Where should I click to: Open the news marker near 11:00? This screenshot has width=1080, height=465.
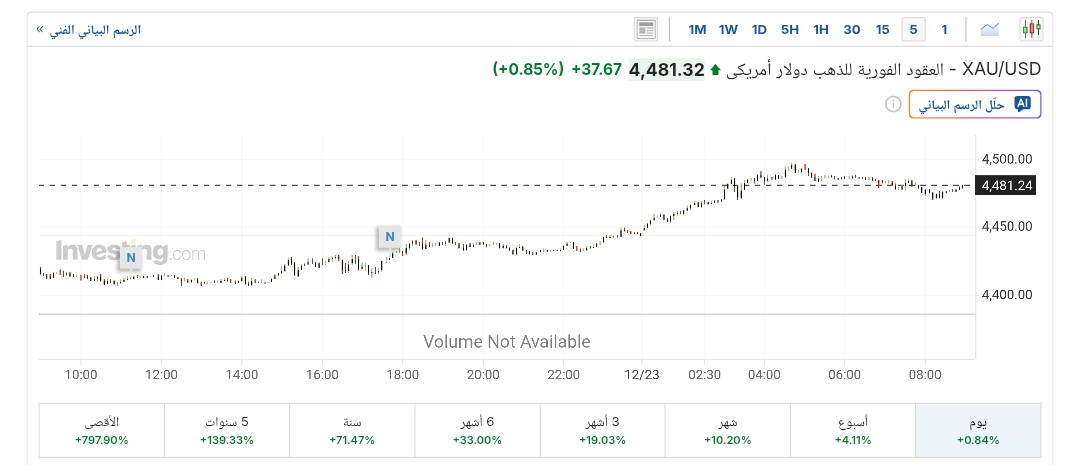(130, 257)
